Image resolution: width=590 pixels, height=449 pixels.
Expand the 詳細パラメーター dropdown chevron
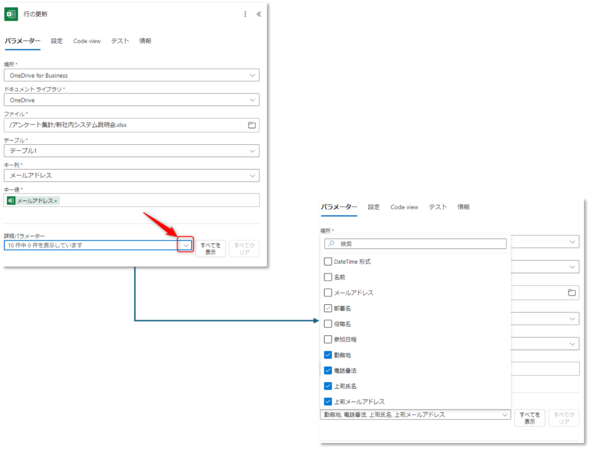click(185, 245)
